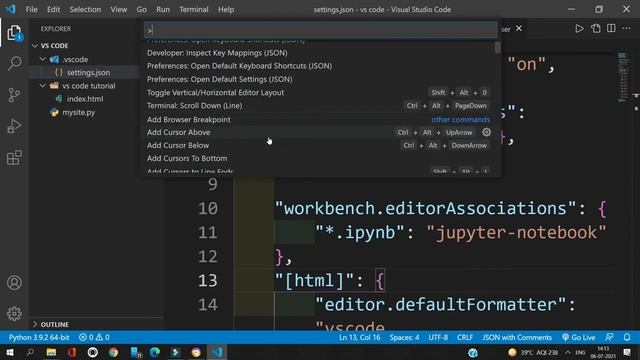The width and height of the screenshot is (640, 360).
Task: Open the Source Control view
Action: pyautogui.click(x=14, y=95)
